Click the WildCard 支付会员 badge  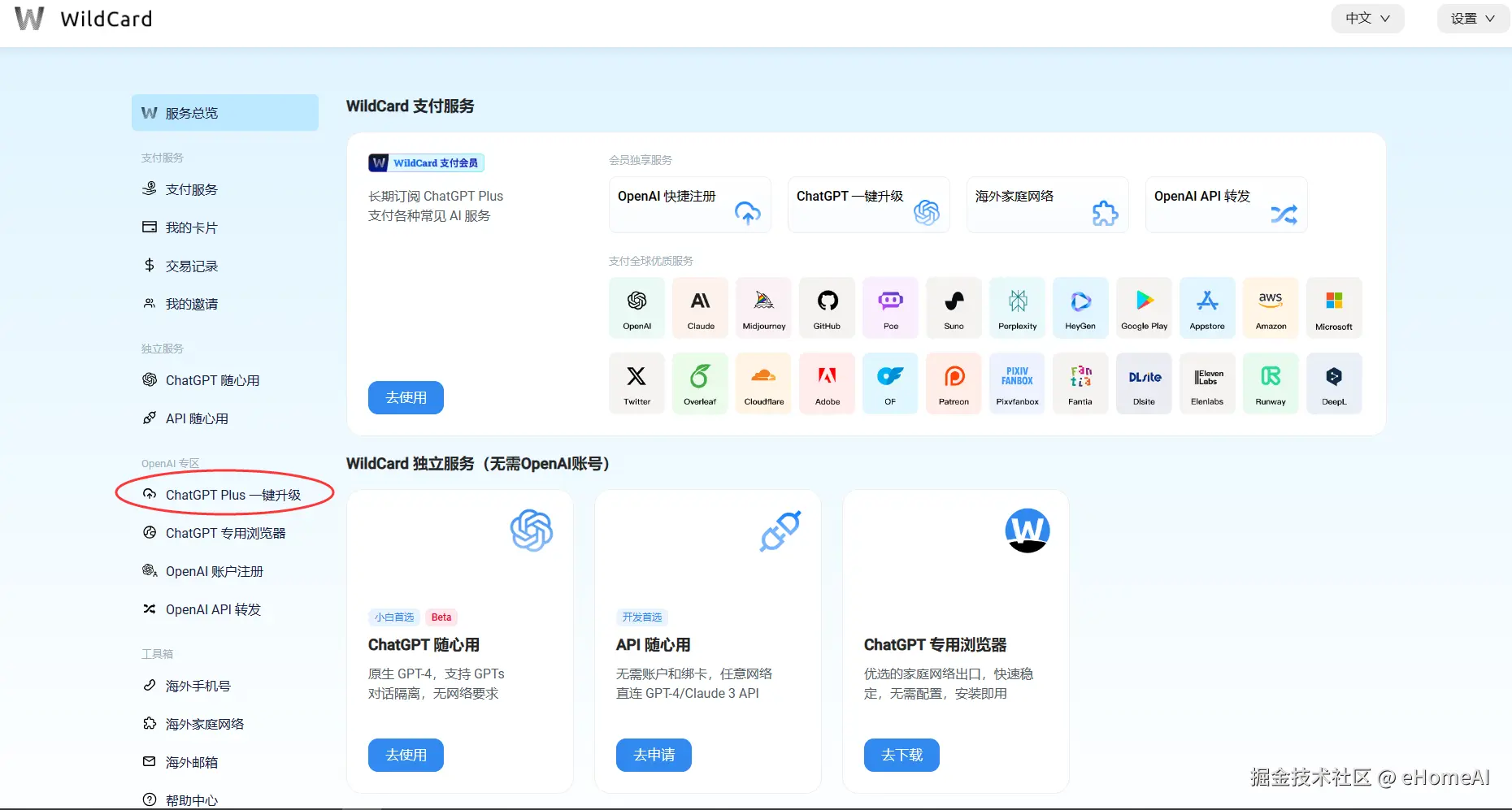(x=427, y=162)
